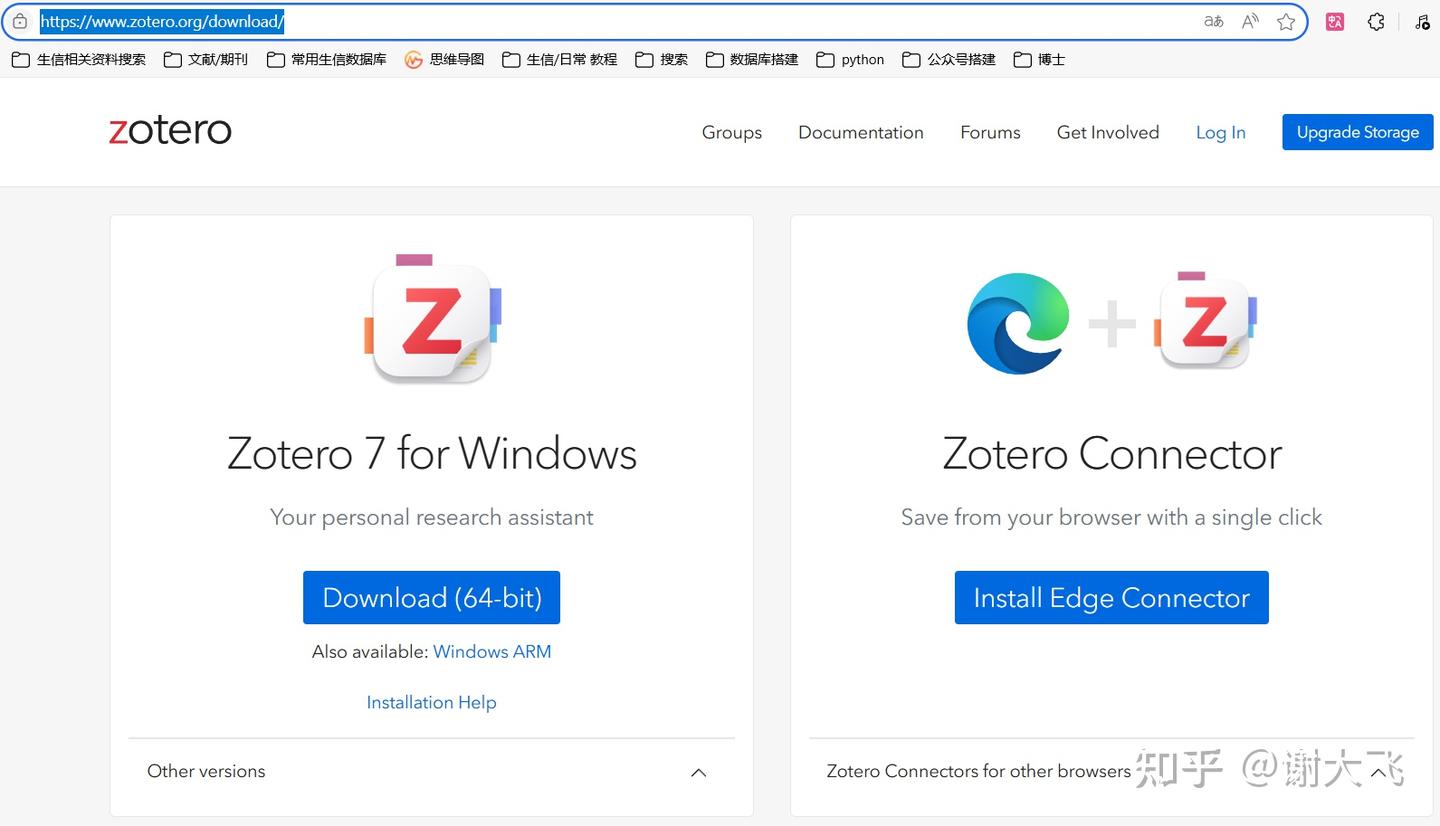Open the Documentation menu
This screenshot has width=1440, height=826.
pos(860,132)
